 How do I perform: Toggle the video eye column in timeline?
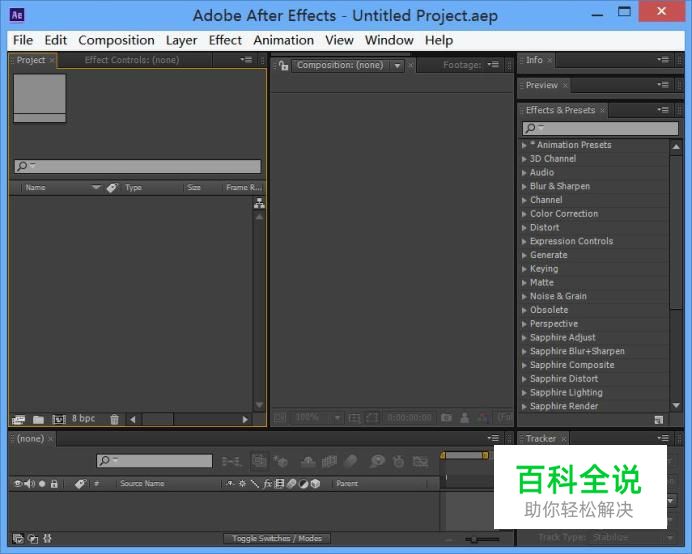coord(17,484)
